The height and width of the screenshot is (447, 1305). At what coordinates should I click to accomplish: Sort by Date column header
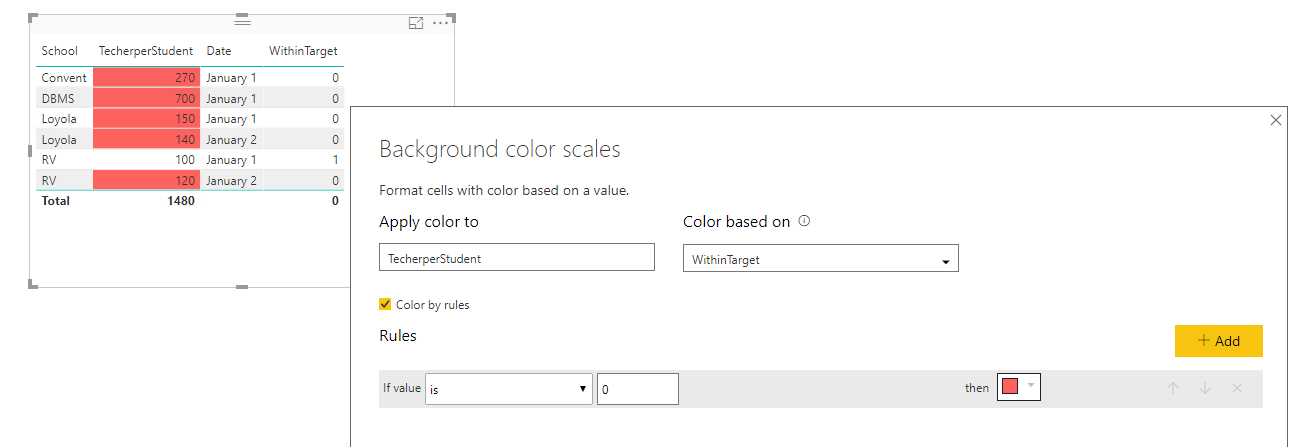(x=219, y=51)
